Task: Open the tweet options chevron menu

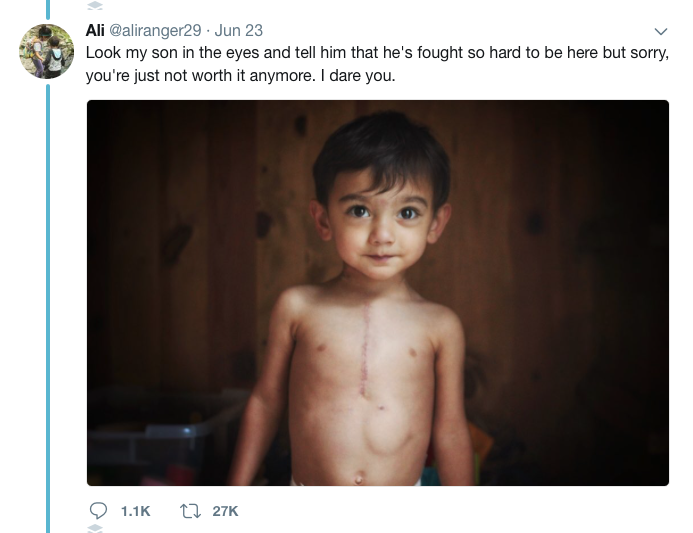Action: tap(660, 31)
